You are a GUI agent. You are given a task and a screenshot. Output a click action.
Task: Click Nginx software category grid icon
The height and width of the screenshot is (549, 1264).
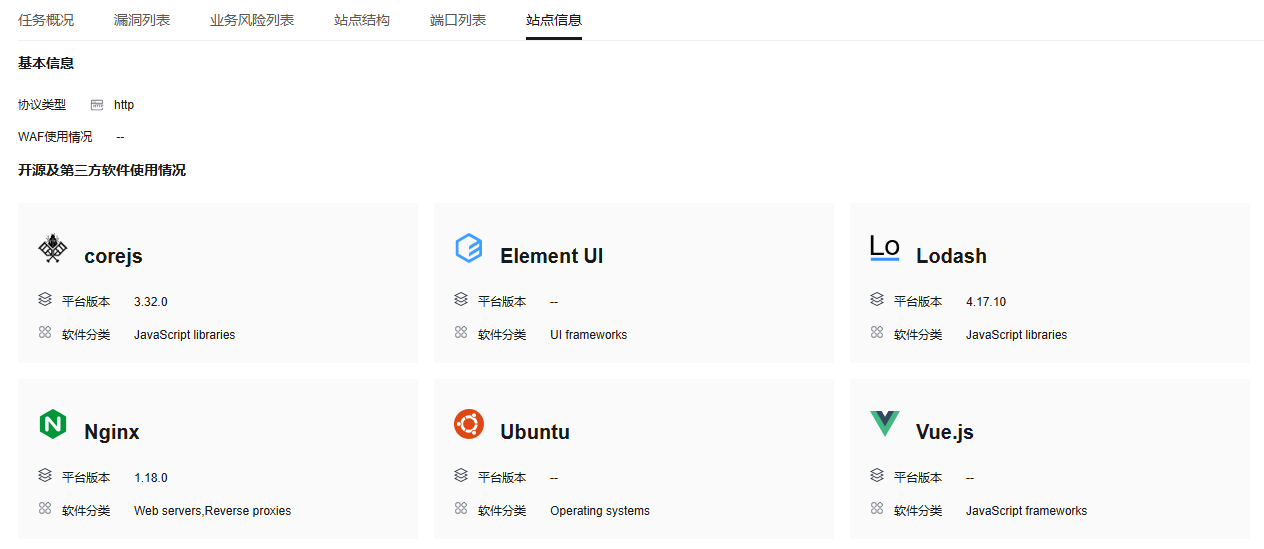(45, 508)
